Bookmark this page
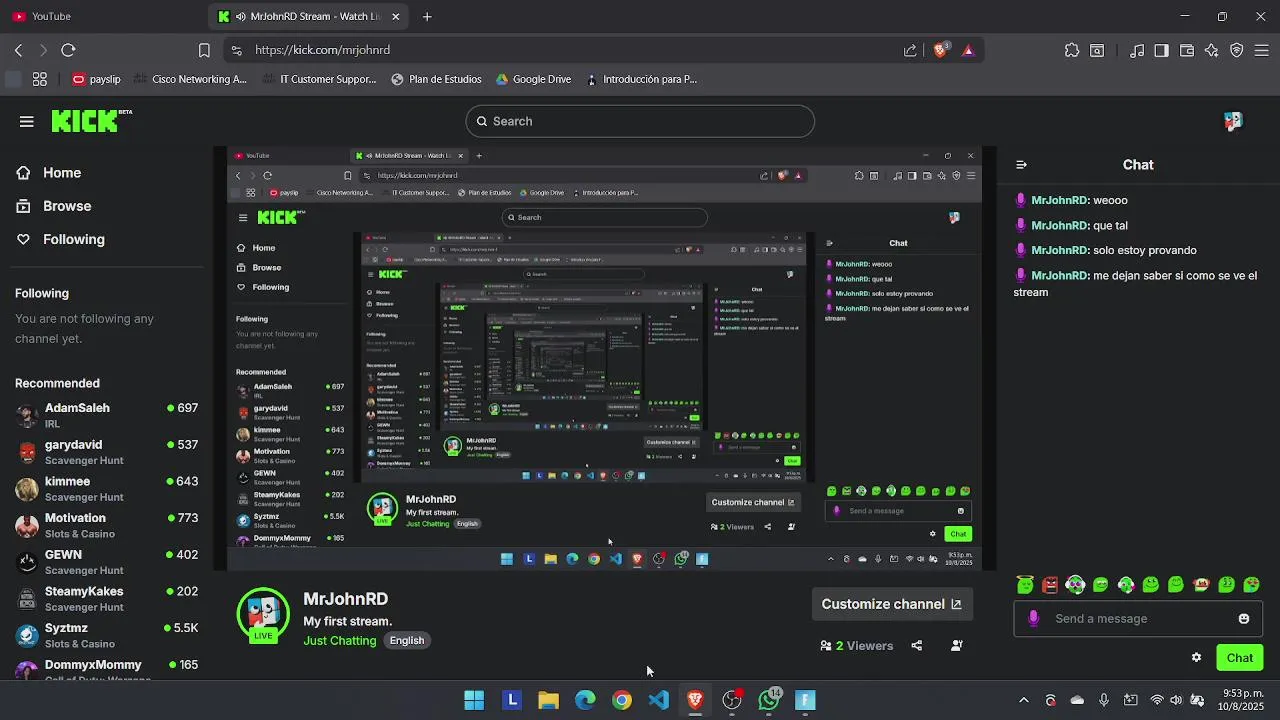The width and height of the screenshot is (1280, 720). pos(204,50)
